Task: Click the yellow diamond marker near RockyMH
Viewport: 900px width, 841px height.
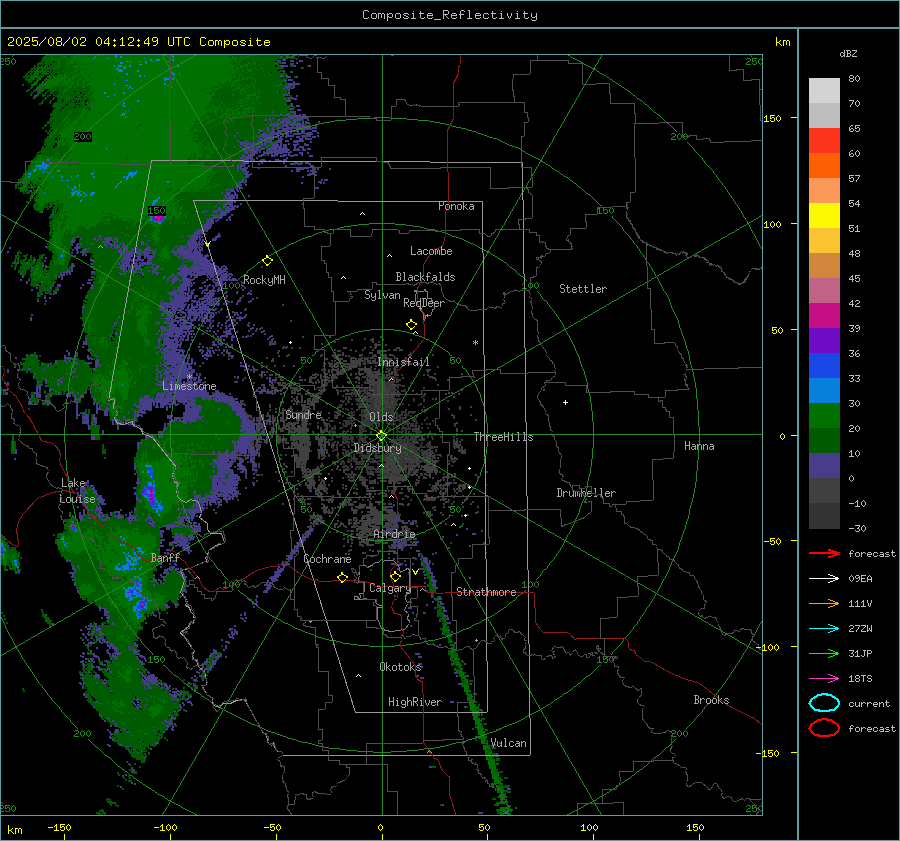Action: point(267,261)
